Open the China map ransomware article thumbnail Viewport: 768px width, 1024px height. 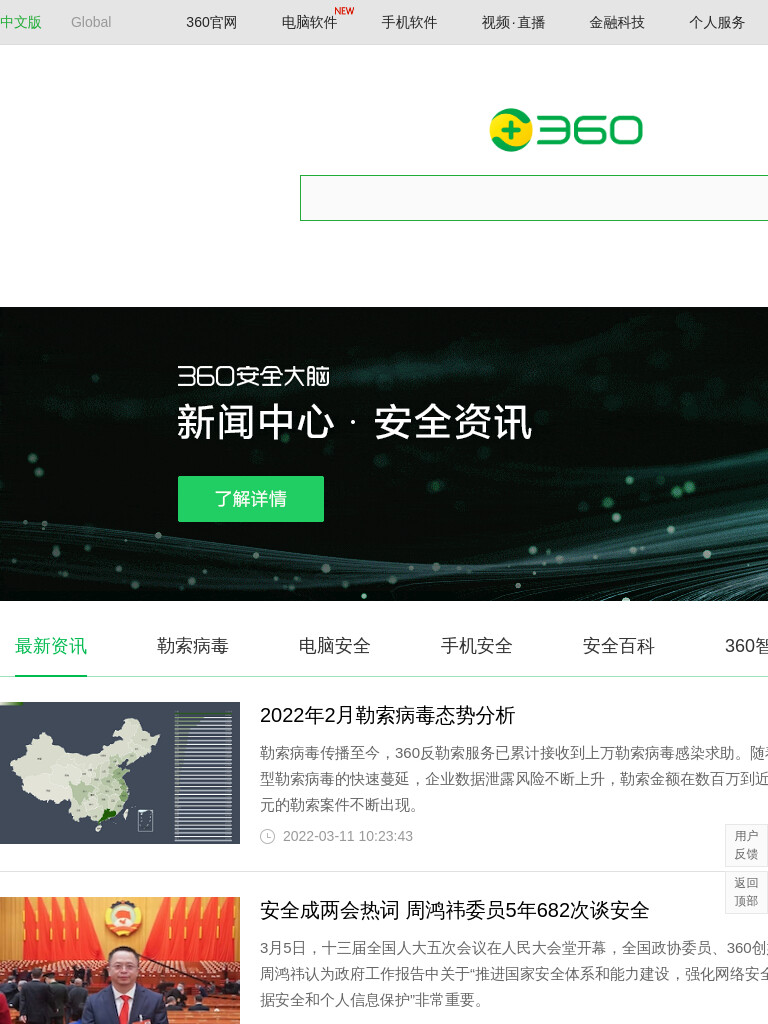click(120, 773)
